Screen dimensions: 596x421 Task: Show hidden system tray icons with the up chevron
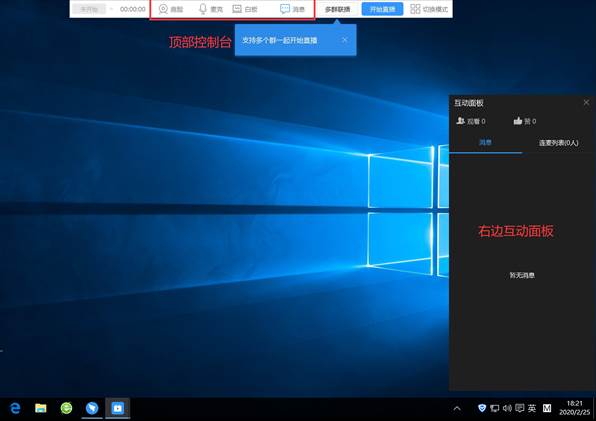457,408
